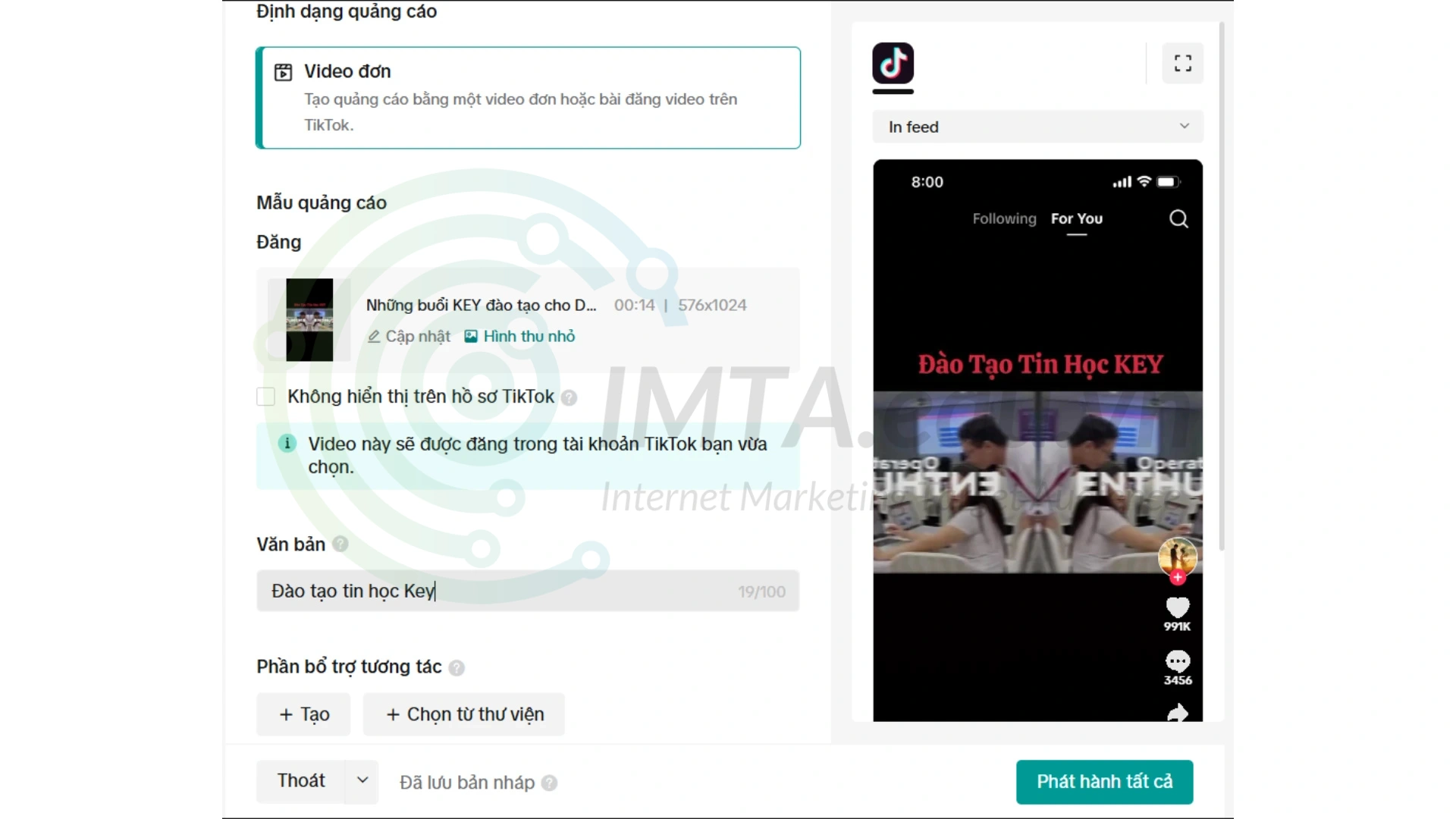
Task: Click the follow plus icon on avatar
Action: coord(1177,578)
